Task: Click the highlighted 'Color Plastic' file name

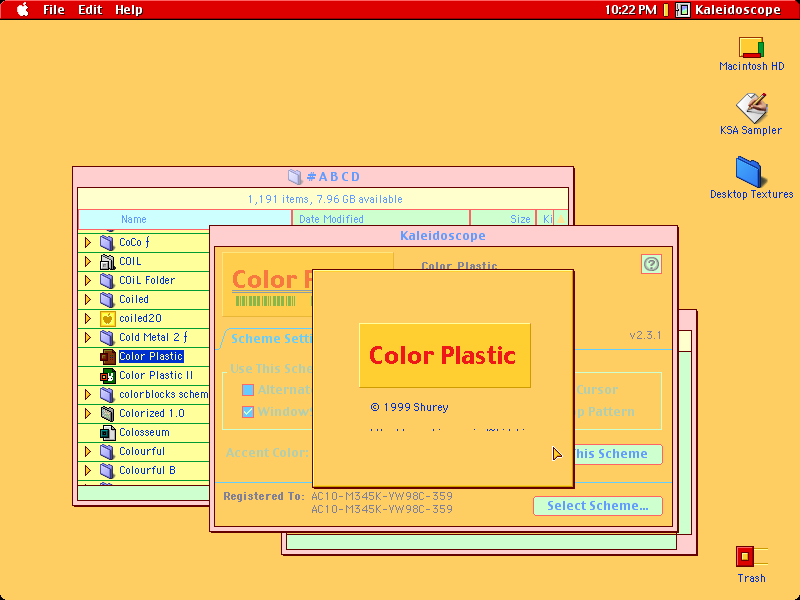Action: point(151,357)
